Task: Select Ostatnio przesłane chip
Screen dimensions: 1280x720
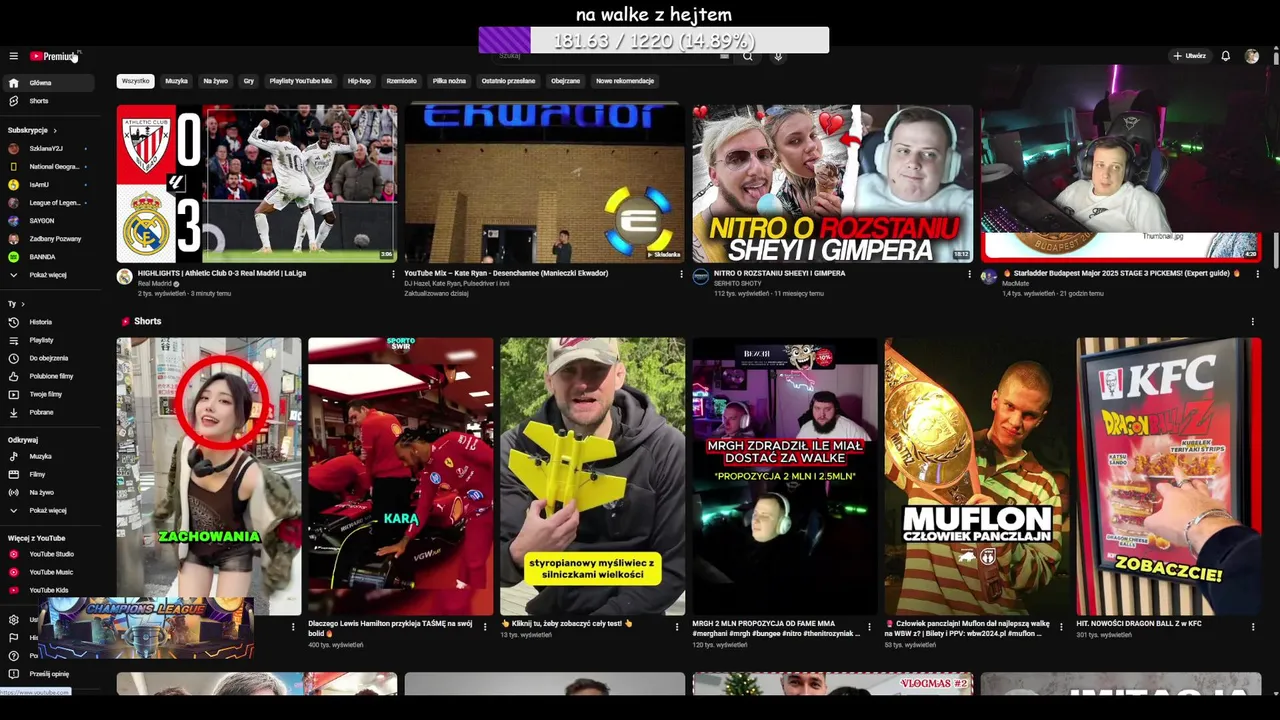Action: 508,81
